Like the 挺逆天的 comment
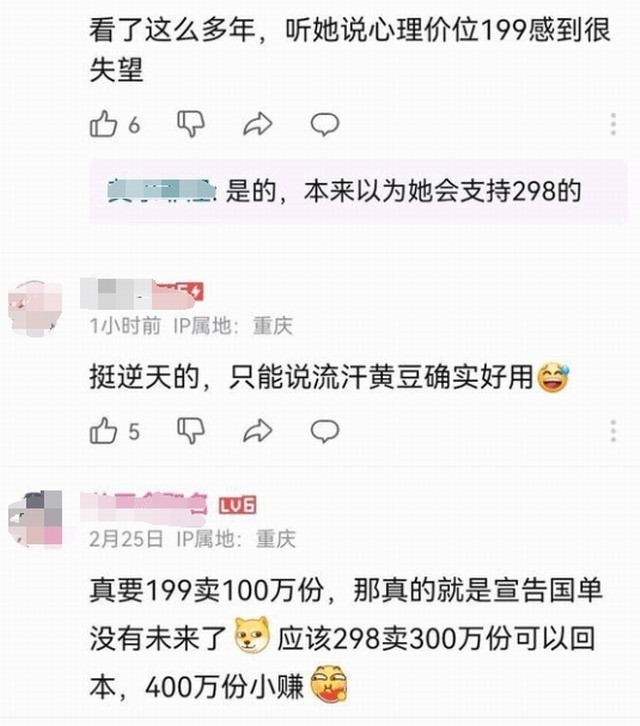Viewport: 640px width, 726px height. (x=102, y=431)
